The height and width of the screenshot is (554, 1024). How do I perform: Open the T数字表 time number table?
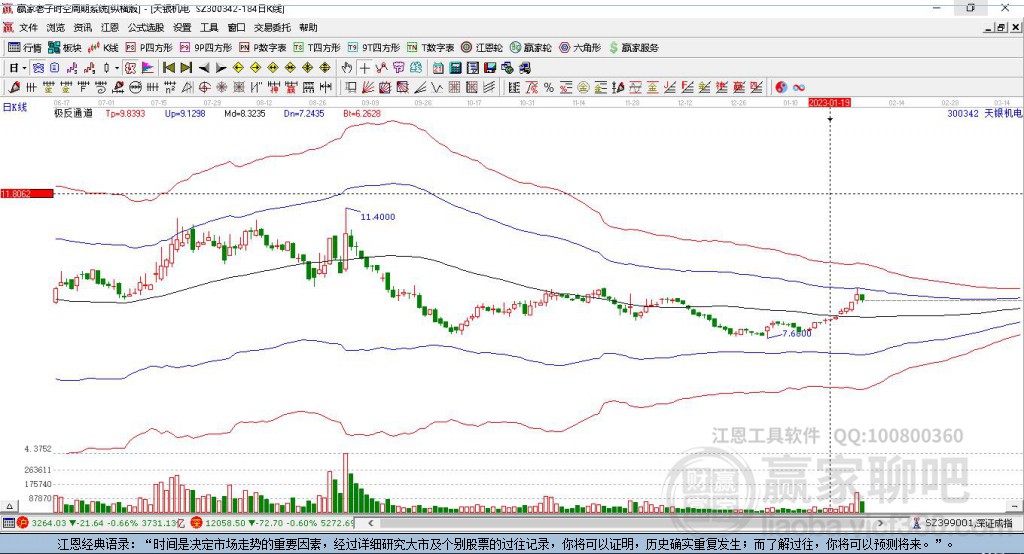(430, 48)
